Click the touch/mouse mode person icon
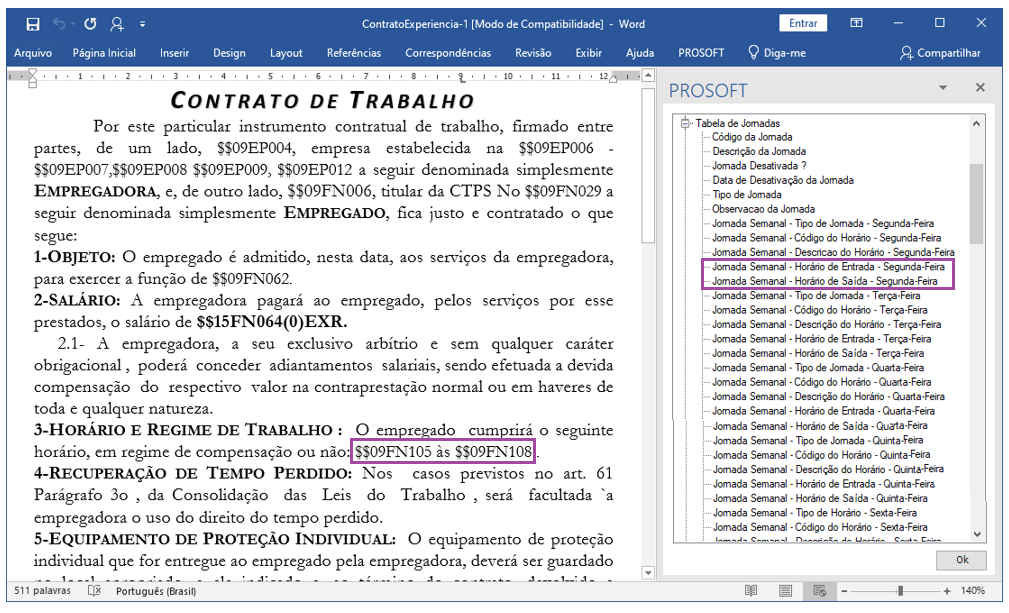This screenshot has width=1009, height=613. tap(116, 24)
